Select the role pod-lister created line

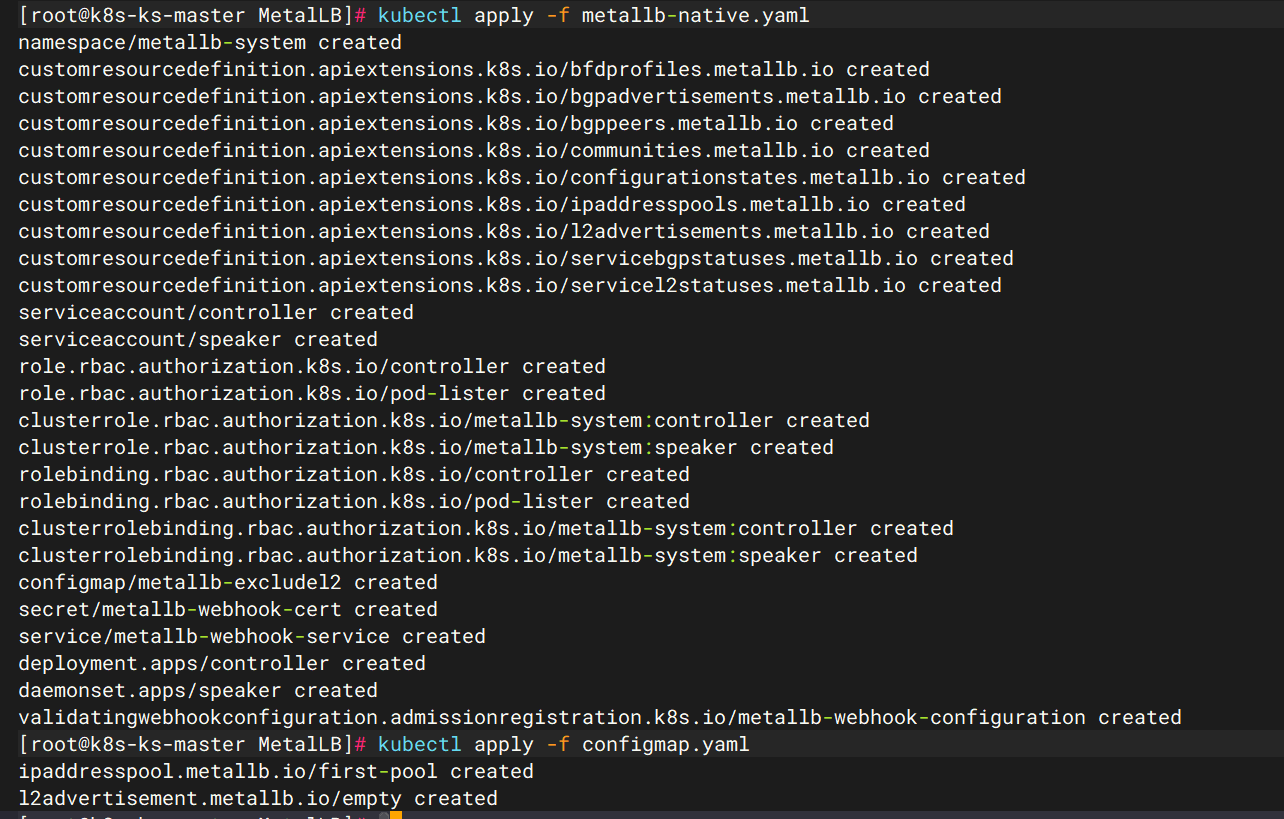click(x=312, y=393)
